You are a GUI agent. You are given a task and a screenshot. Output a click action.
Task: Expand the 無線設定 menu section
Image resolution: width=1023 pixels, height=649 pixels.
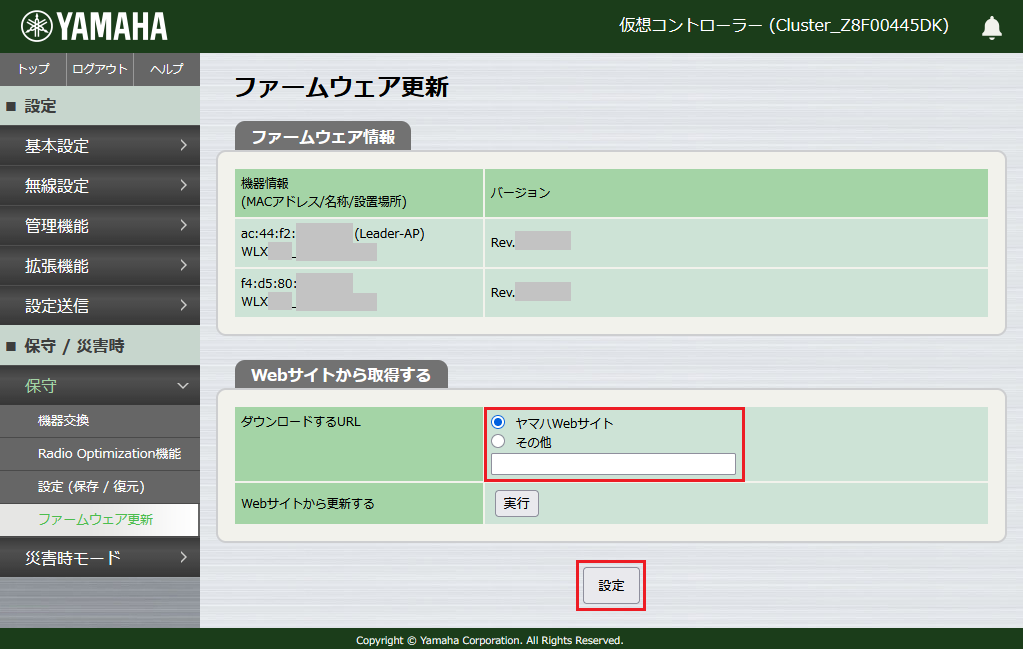[100, 186]
